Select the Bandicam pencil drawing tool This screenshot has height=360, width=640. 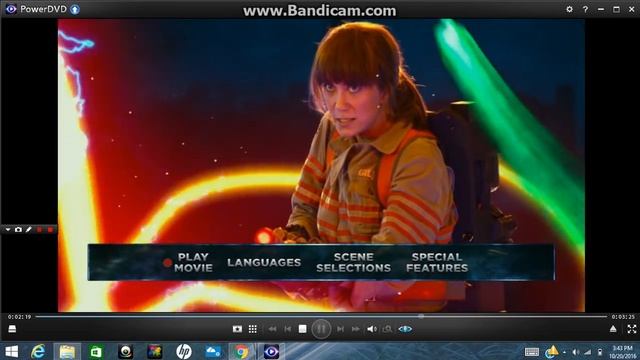[29, 230]
